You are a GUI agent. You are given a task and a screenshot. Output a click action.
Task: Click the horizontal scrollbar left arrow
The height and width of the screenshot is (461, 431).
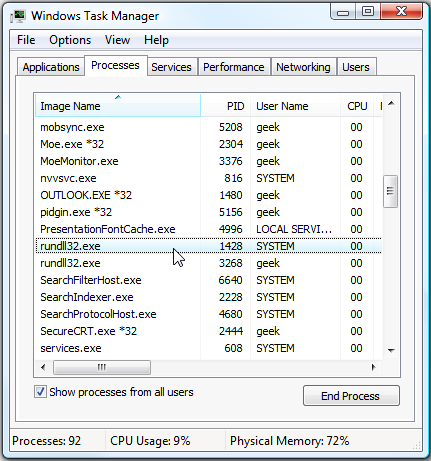tap(43, 367)
